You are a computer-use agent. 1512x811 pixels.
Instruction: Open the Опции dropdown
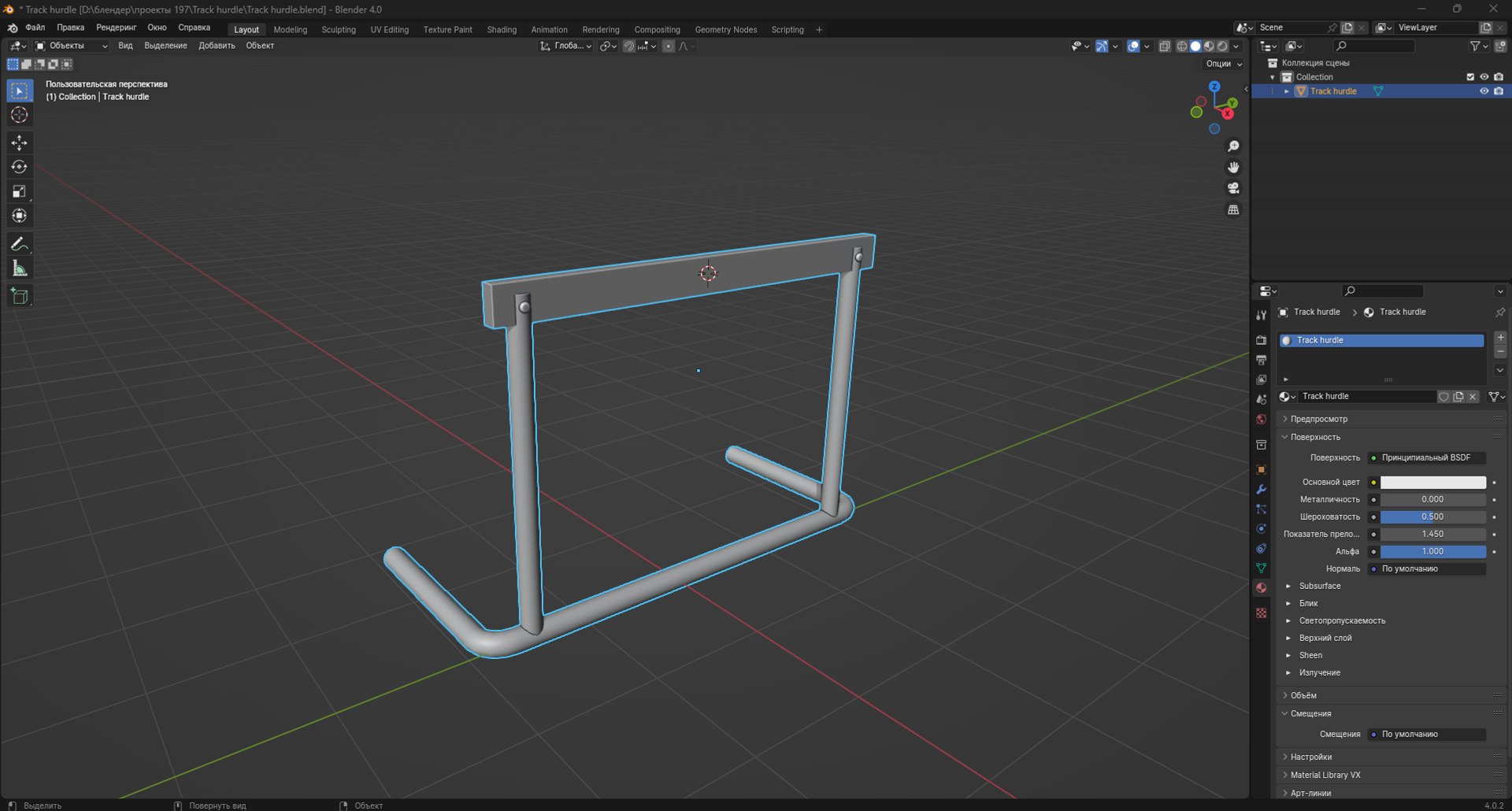click(x=1224, y=64)
